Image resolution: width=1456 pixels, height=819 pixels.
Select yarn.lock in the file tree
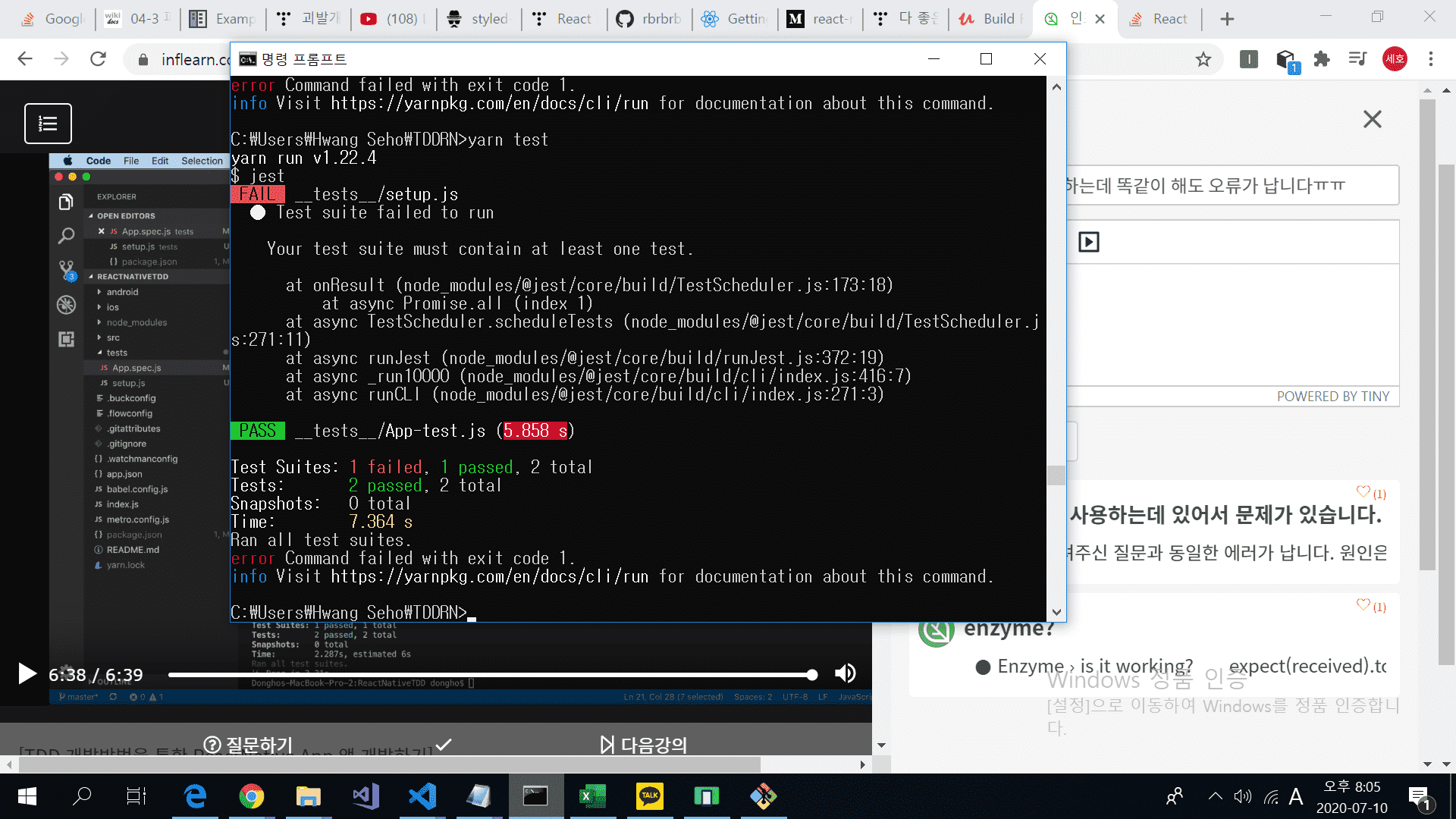pyautogui.click(x=125, y=565)
